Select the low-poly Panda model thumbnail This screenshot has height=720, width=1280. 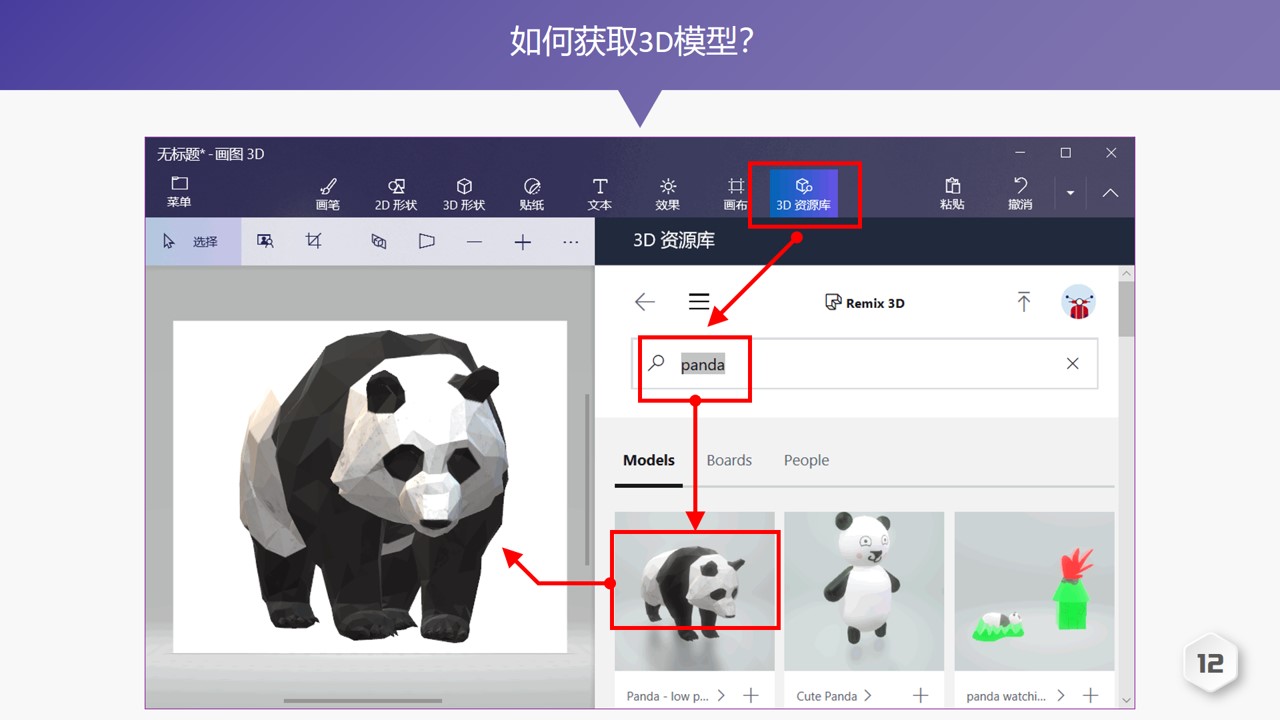pyautogui.click(x=695, y=591)
